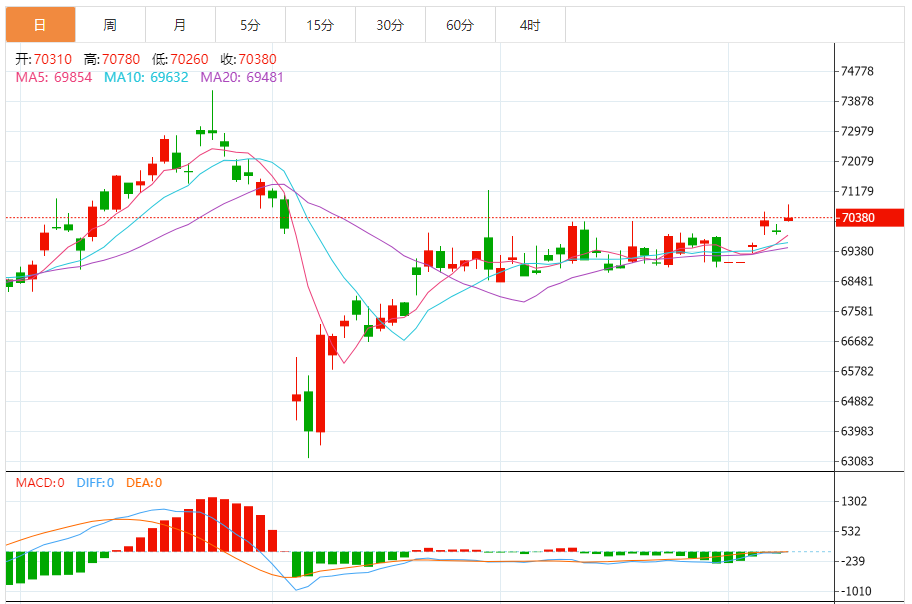912x604 pixels.
Task: Click the 64882 price axis label
Action: coord(857,402)
